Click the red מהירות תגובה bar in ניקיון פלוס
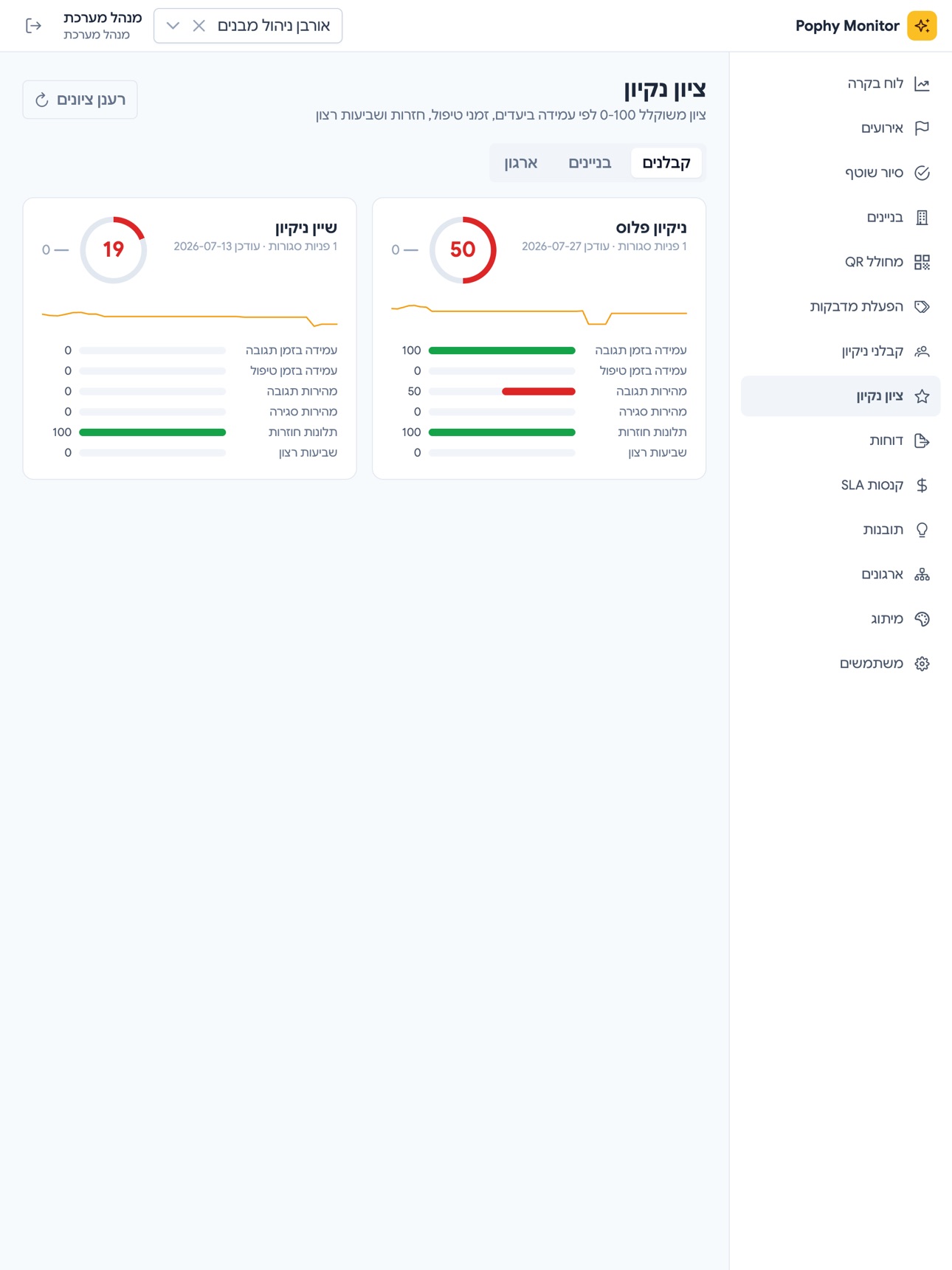This screenshot has height=1270, width=952. 538,391
